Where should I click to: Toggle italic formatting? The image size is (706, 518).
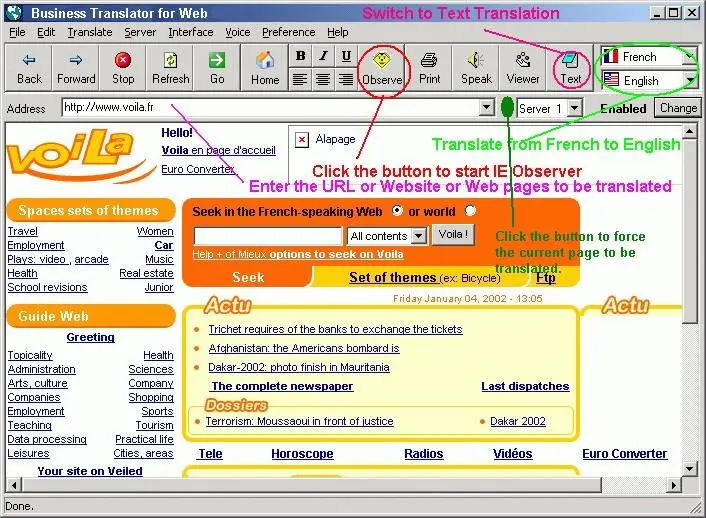323,56
